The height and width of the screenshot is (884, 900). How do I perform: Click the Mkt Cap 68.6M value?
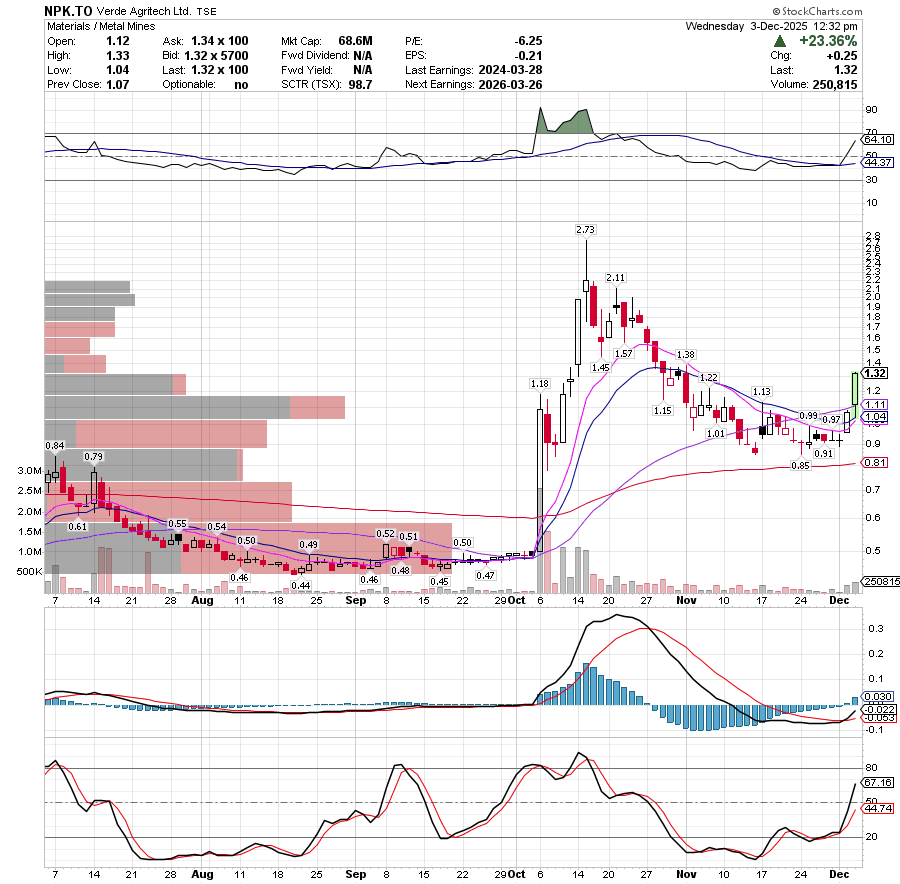355,41
